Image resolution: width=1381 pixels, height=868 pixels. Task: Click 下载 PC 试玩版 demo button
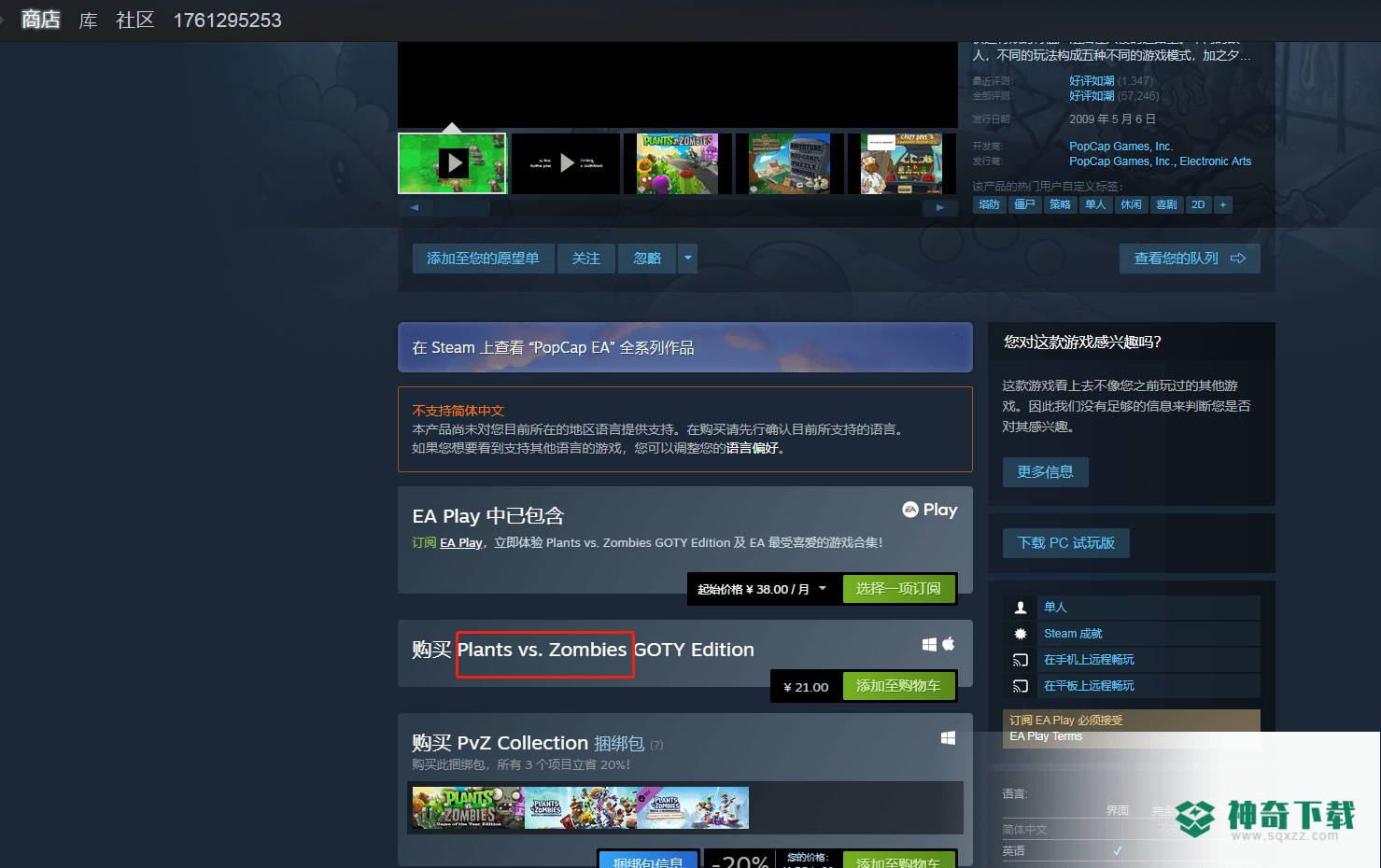pyautogui.click(x=1066, y=543)
